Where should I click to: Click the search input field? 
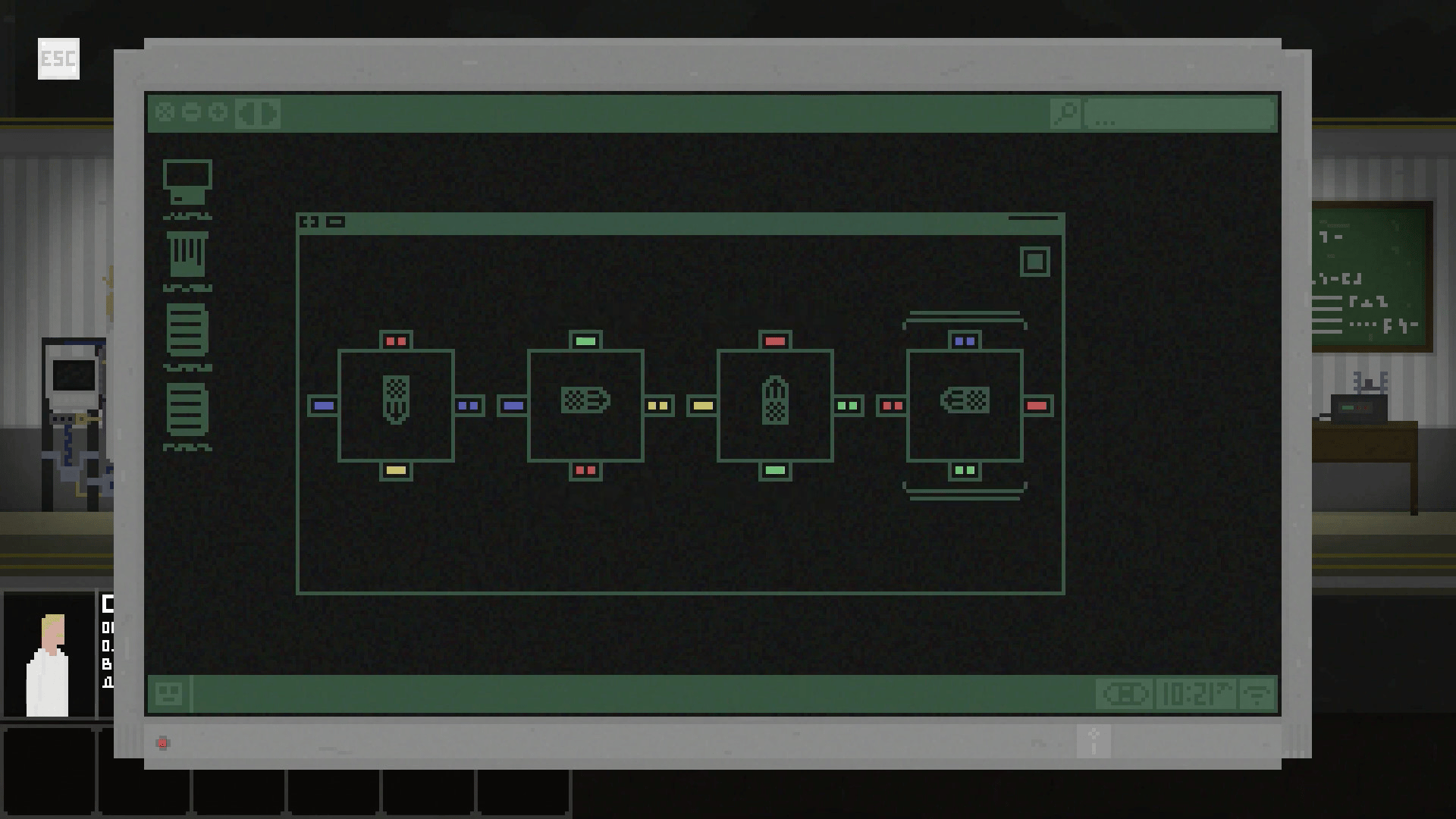click(x=1180, y=114)
